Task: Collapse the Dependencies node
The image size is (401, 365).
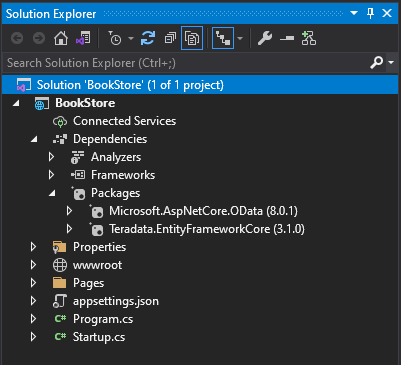Action: point(34,139)
